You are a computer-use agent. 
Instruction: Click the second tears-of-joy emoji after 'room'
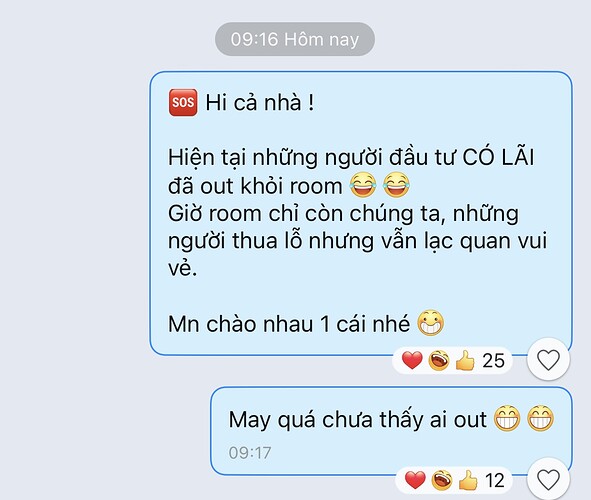(396, 185)
